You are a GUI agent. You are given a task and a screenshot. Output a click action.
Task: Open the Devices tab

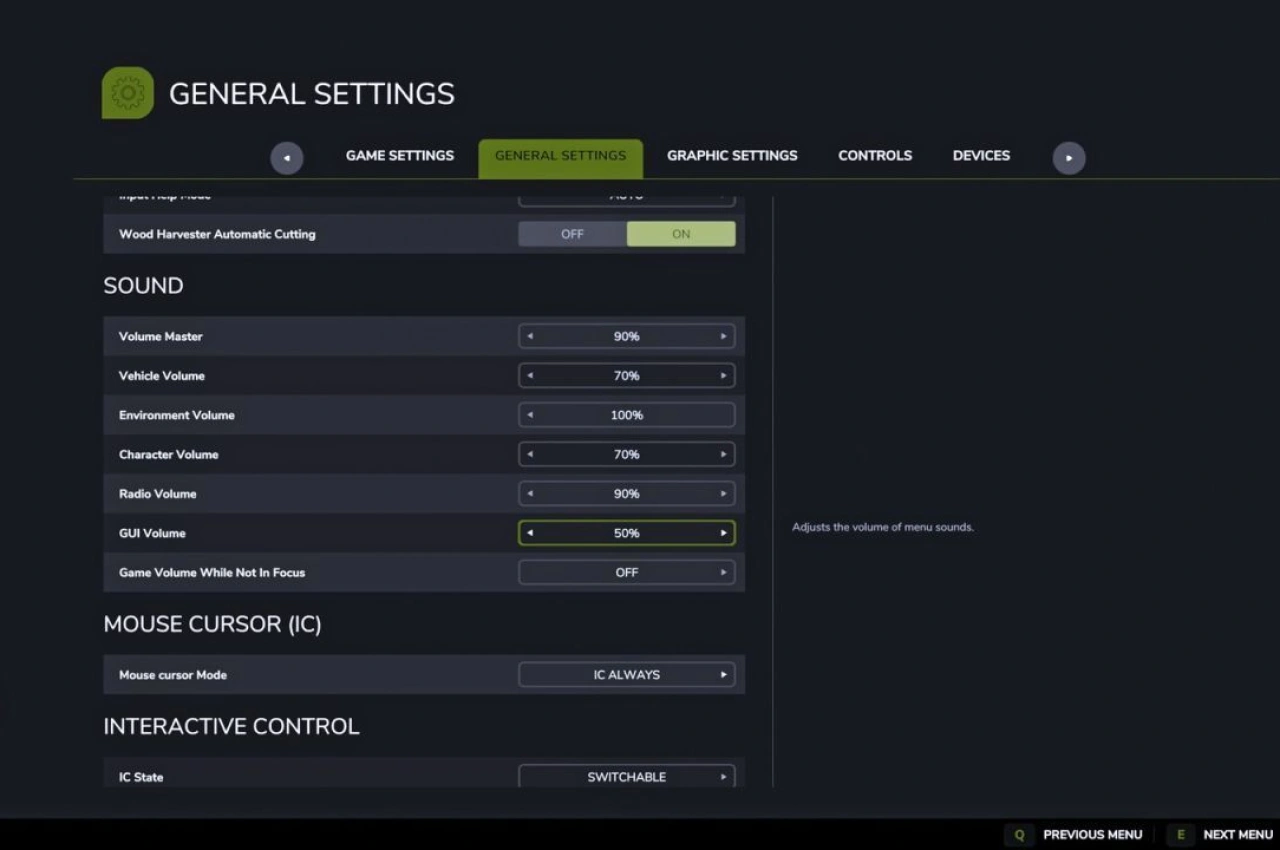[981, 155]
